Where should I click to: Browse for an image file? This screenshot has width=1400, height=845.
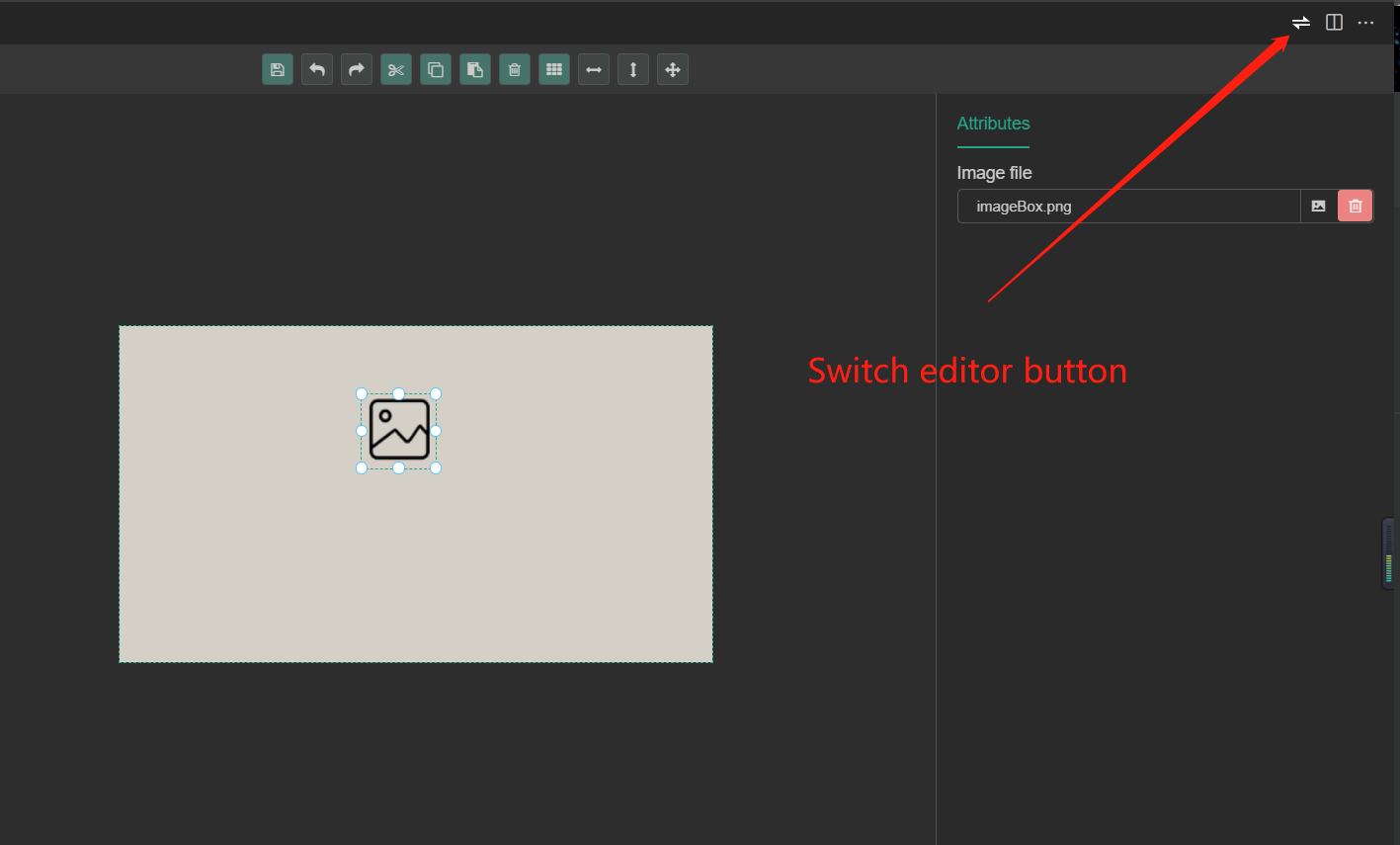1319,207
